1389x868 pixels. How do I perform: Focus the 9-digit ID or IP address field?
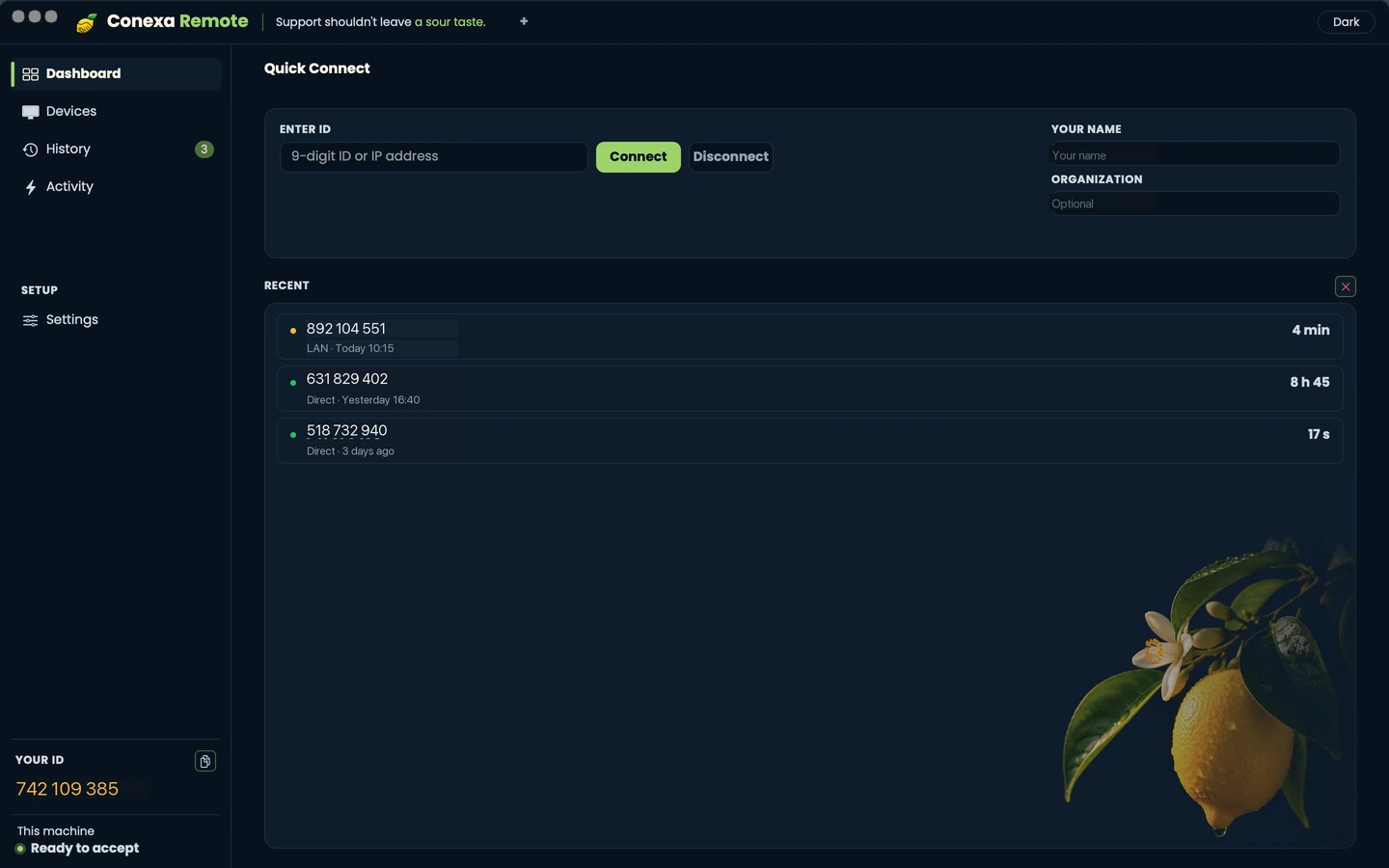[x=434, y=157]
